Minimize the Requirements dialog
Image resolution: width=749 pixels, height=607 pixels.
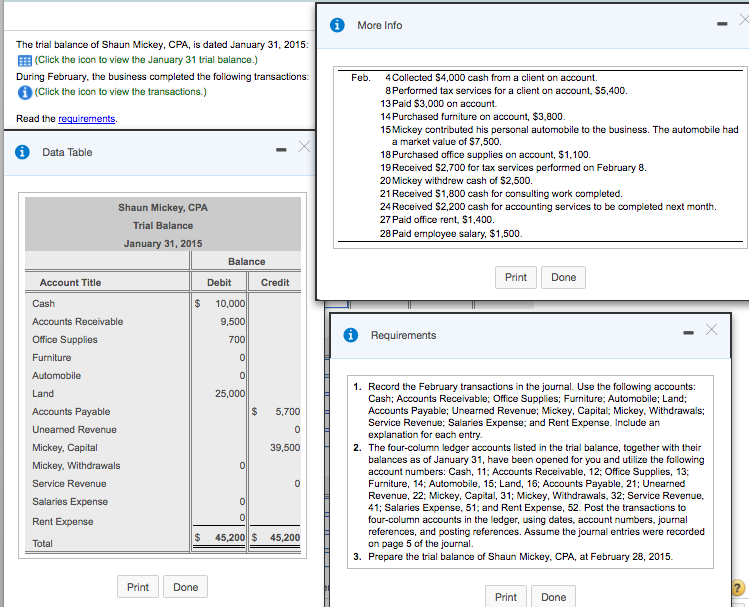[x=688, y=332]
